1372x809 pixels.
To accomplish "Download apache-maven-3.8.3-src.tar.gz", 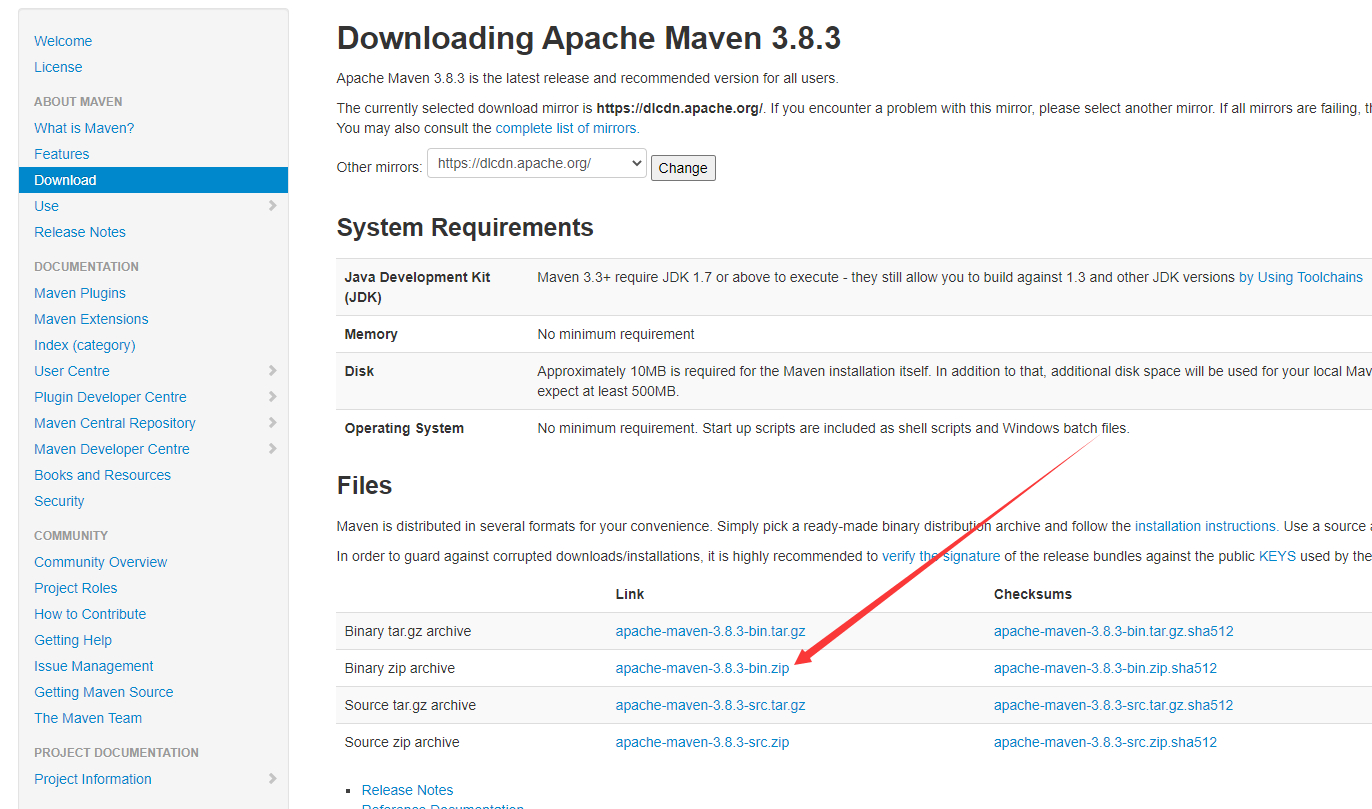I will 711,705.
